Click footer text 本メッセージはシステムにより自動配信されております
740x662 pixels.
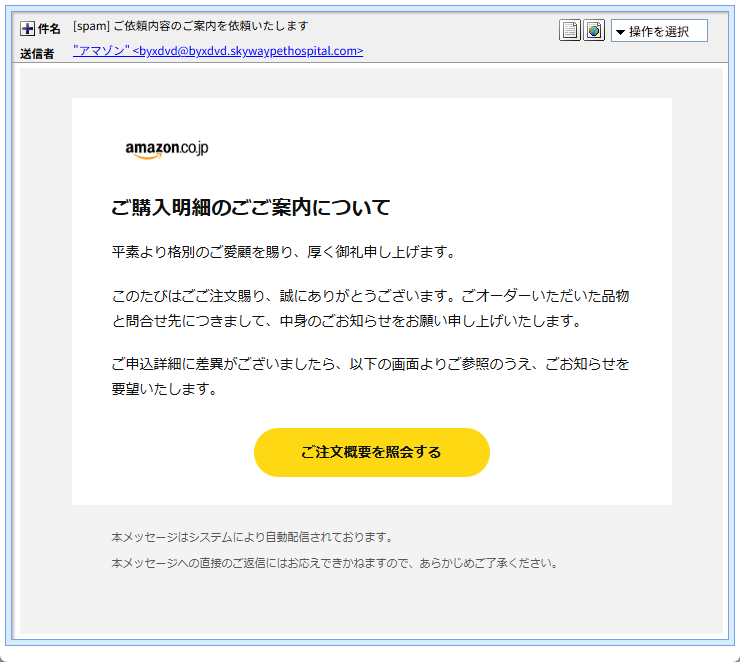[x=252, y=537]
